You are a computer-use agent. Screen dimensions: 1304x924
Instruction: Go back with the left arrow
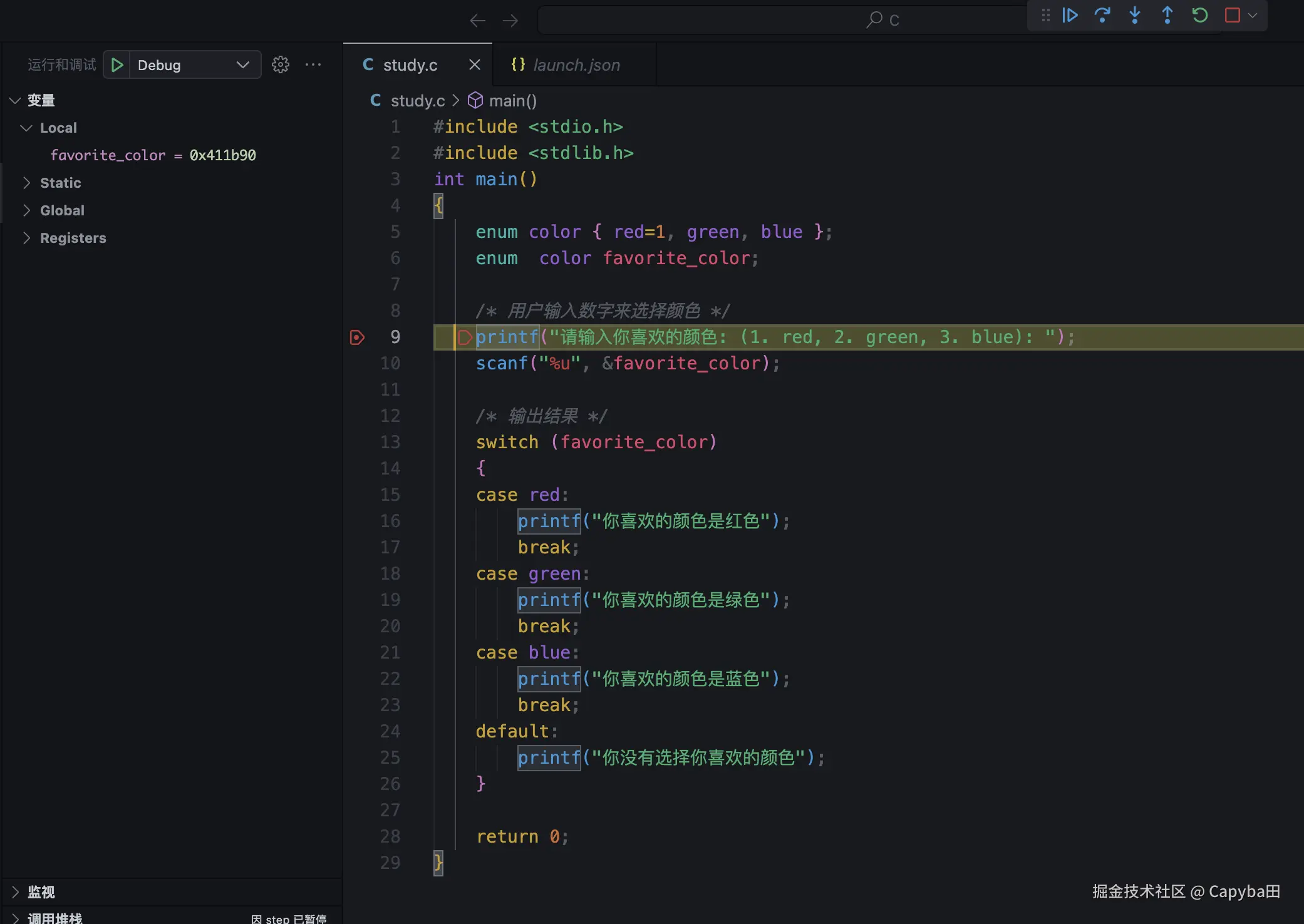coord(478,21)
